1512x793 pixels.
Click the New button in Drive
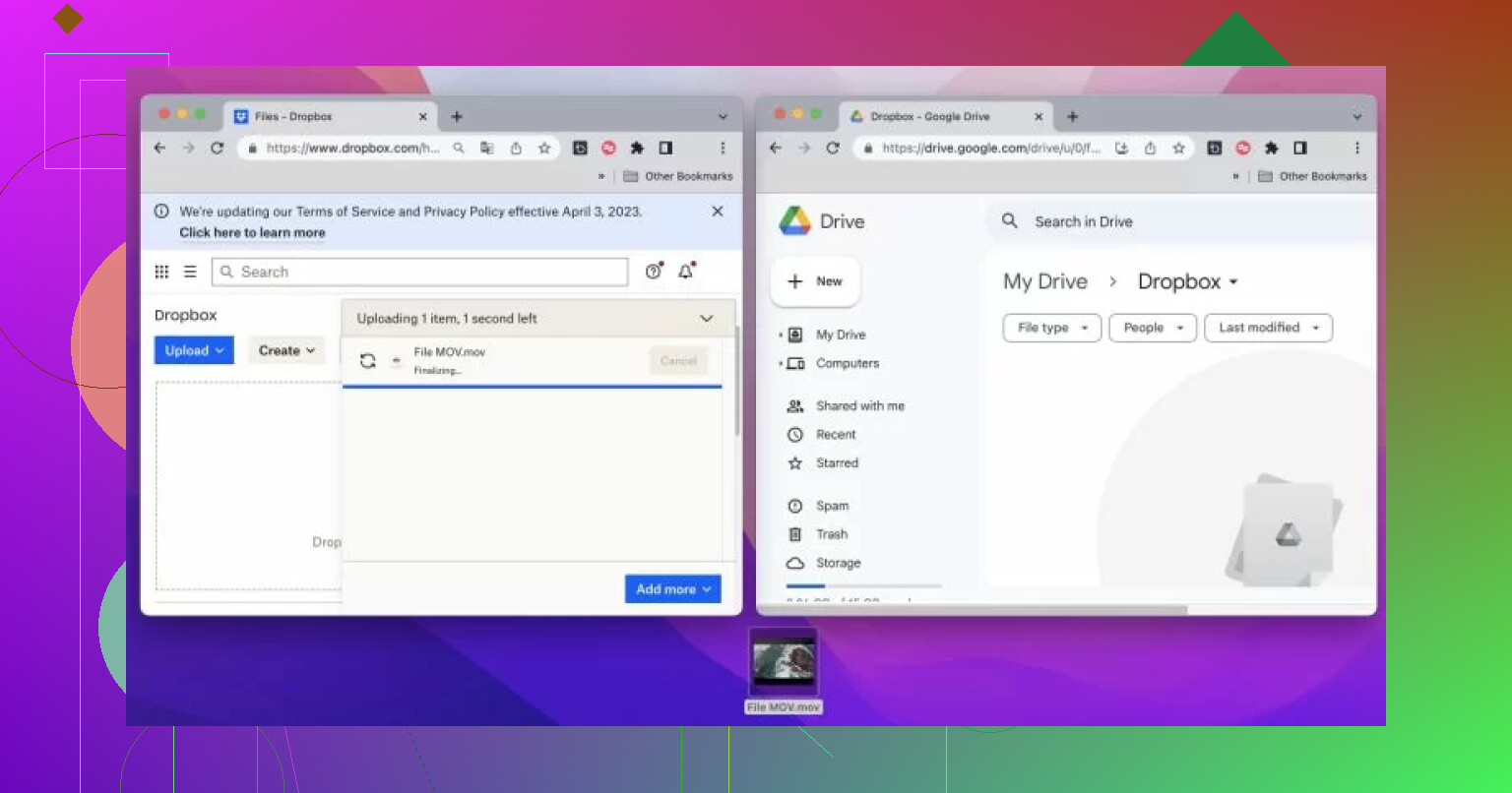click(x=815, y=281)
